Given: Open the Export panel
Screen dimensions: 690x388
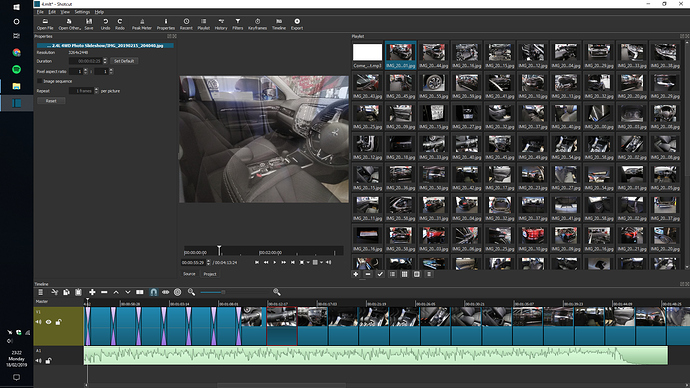Looking at the screenshot, I should (297, 24).
